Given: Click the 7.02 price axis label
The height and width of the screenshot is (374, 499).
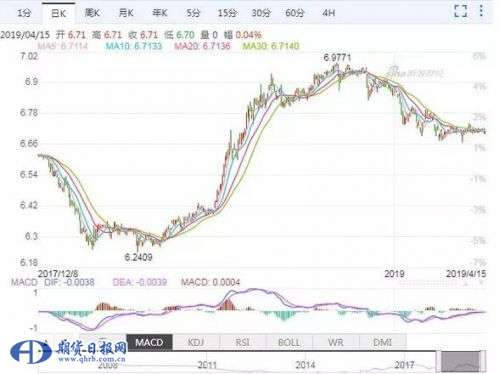Looking at the screenshot, I should (x=29, y=56).
